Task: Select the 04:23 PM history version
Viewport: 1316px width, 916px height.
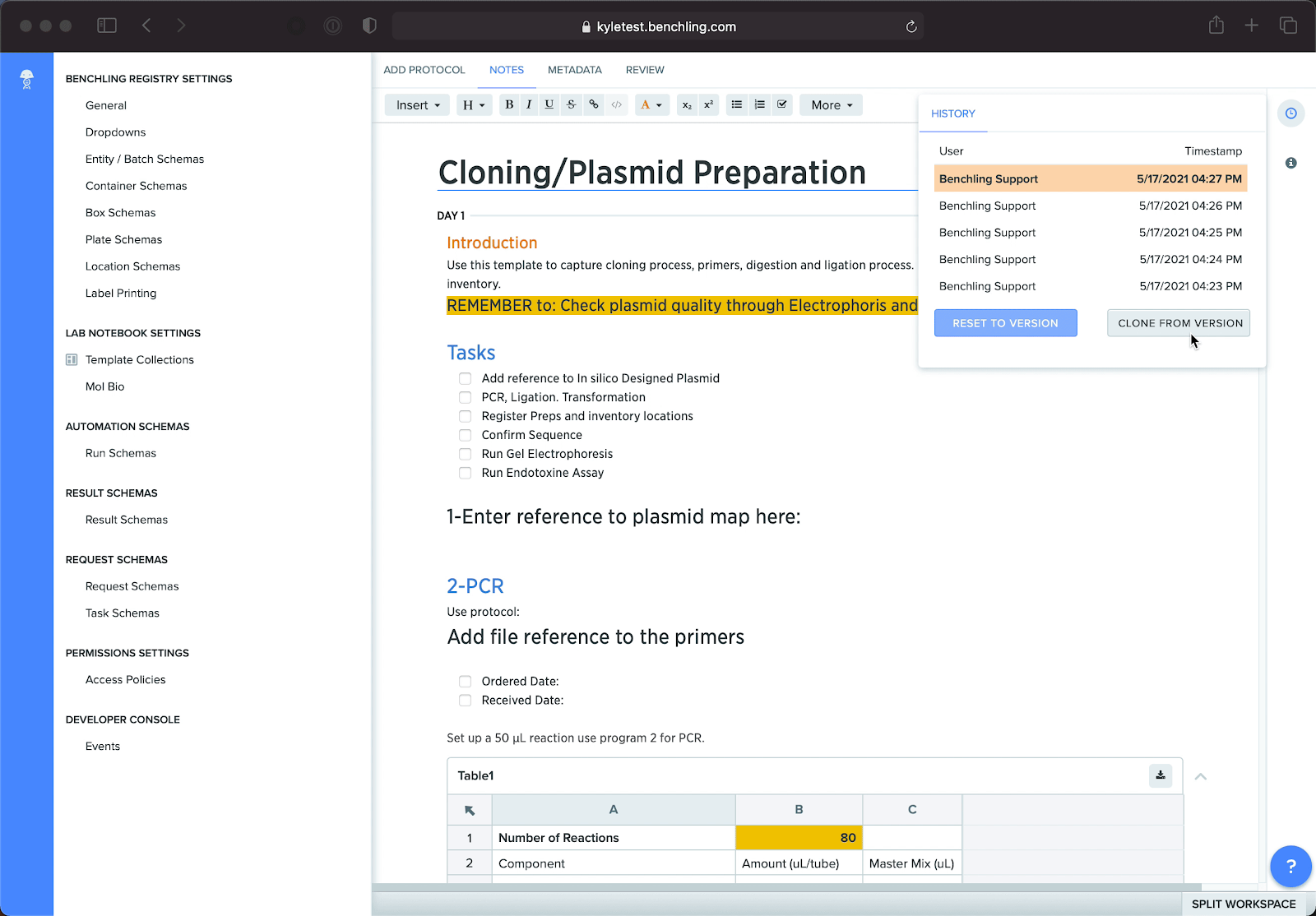Action: point(1091,286)
